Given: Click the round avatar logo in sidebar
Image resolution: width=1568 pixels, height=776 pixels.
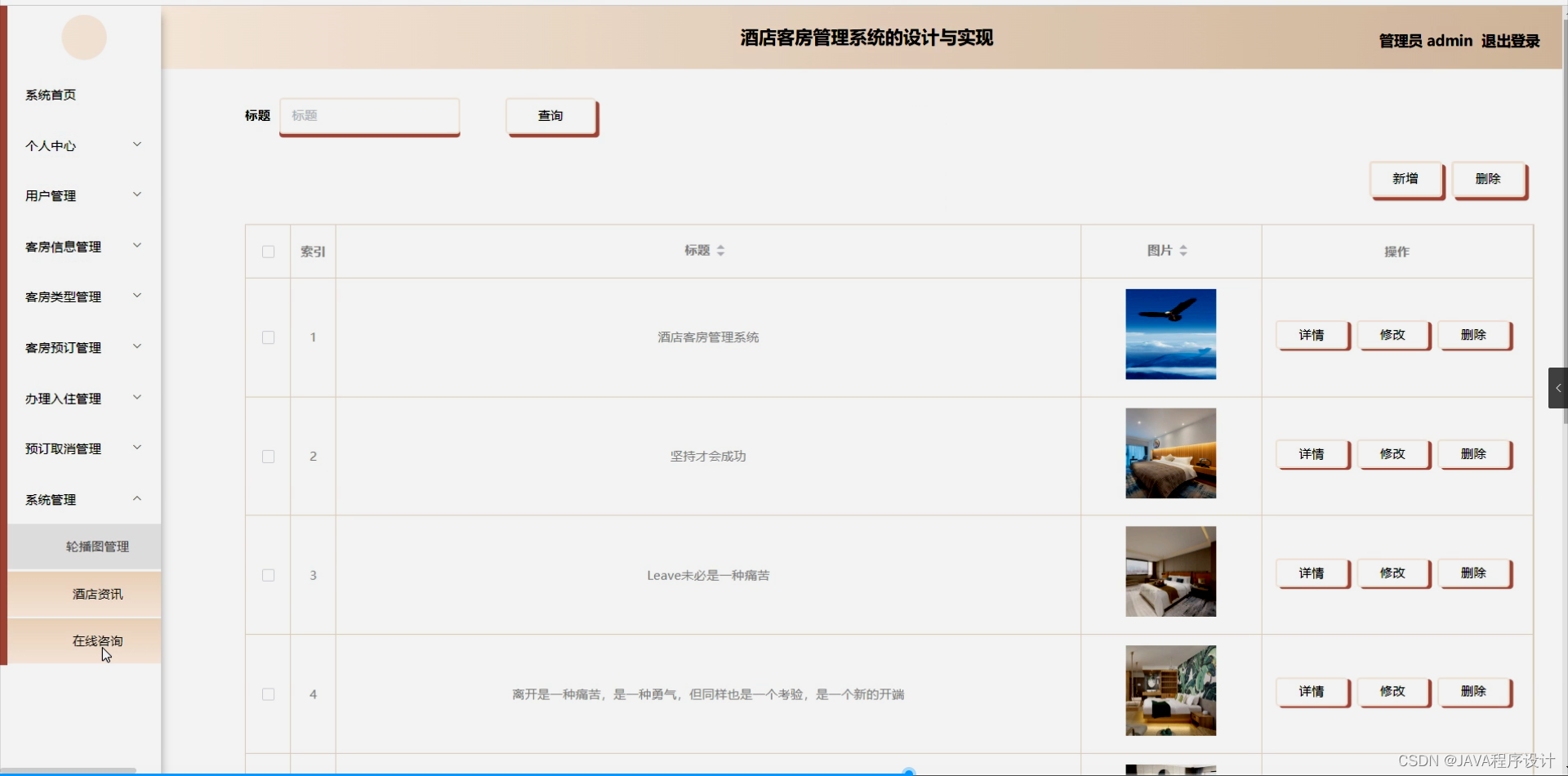Looking at the screenshot, I should pyautogui.click(x=84, y=38).
